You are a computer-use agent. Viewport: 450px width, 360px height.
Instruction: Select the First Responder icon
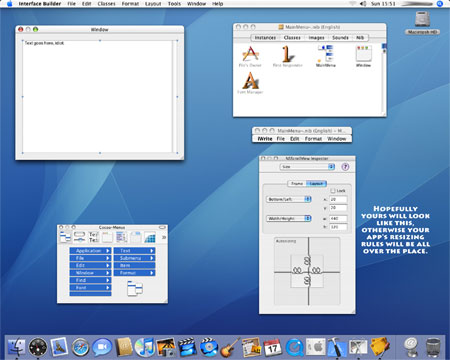[x=287, y=54]
